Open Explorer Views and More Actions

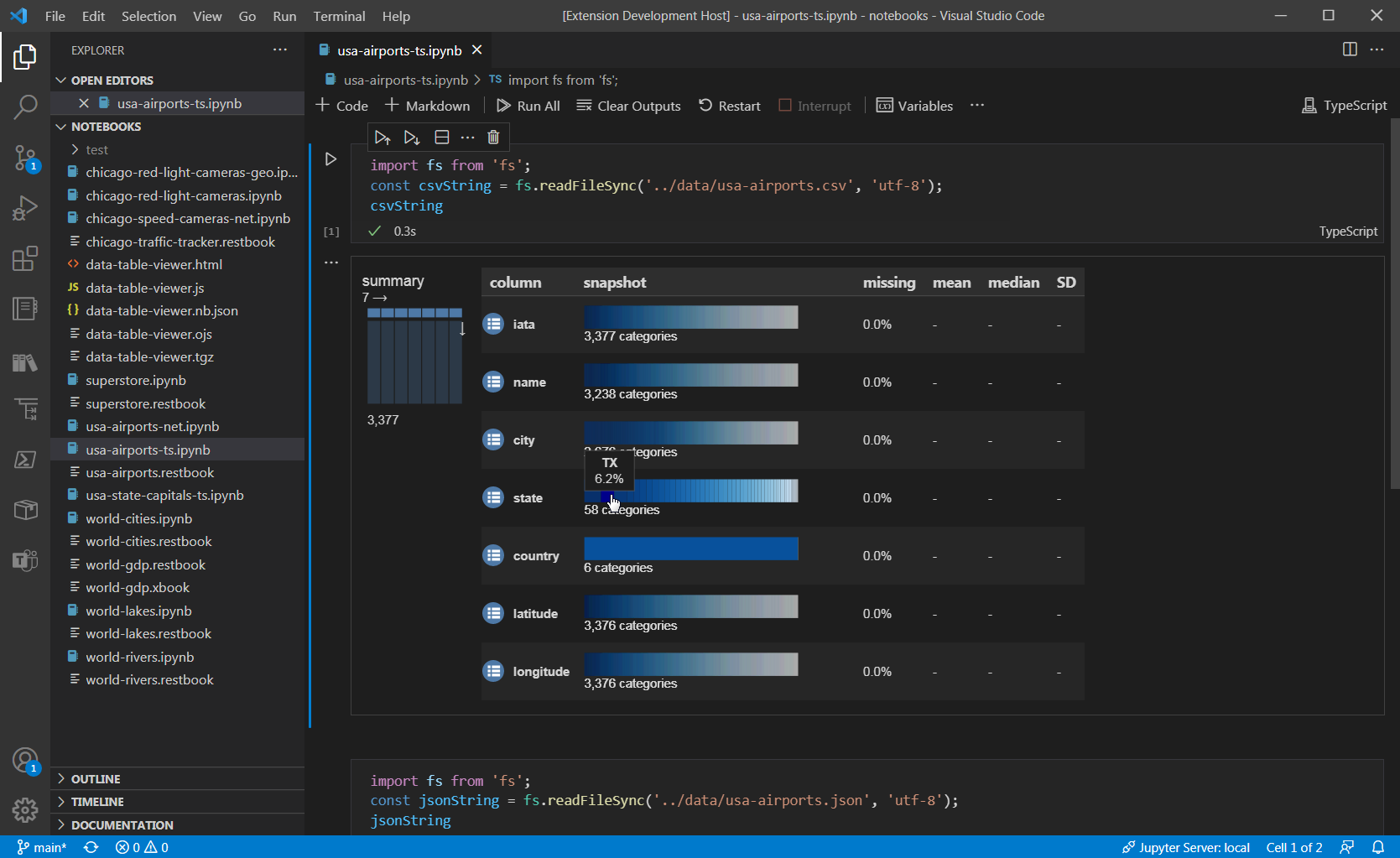point(280,49)
